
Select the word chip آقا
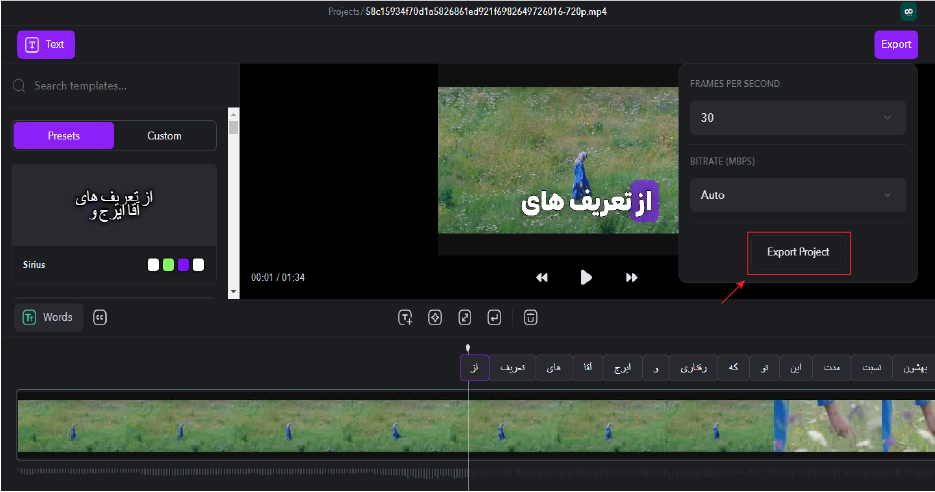pyautogui.click(x=587, y=367)
